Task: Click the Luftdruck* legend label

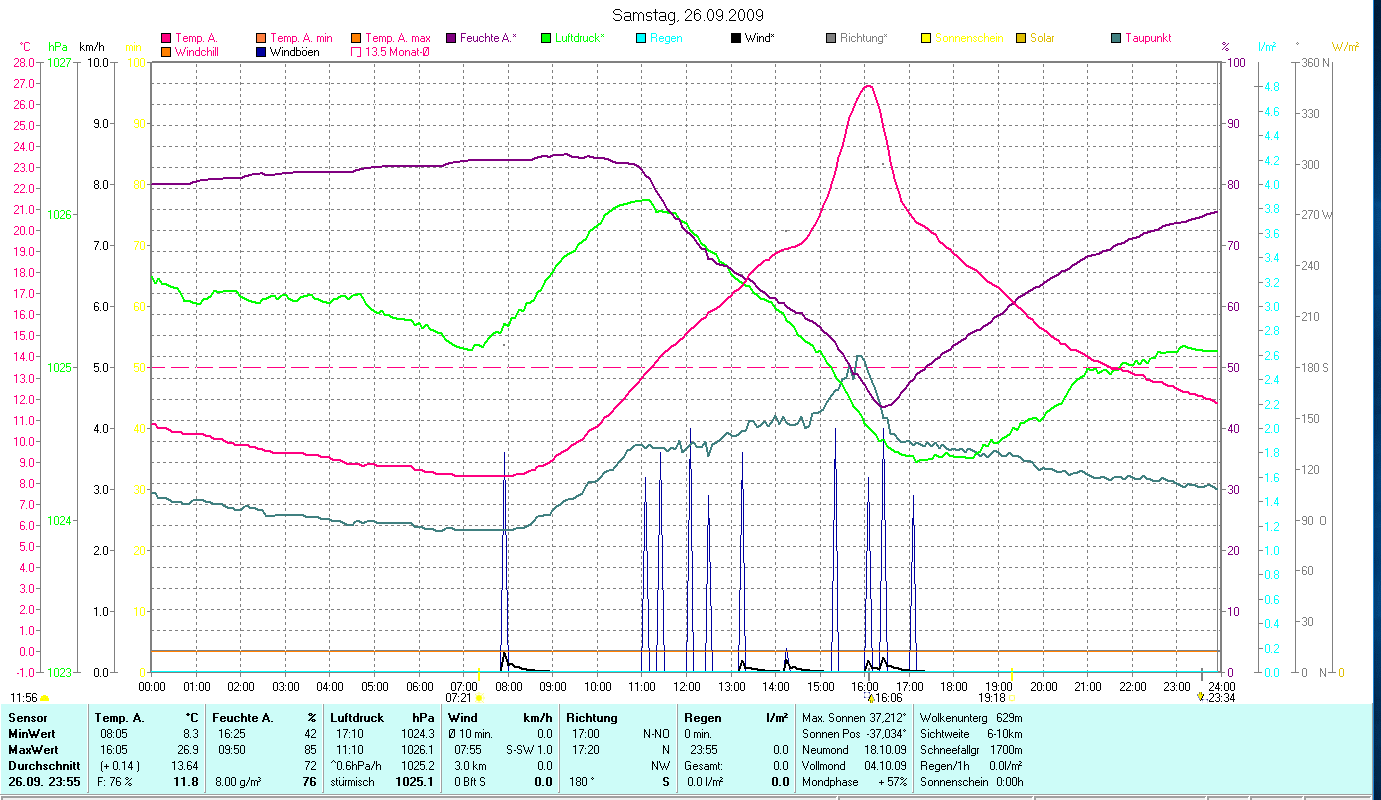Action: pyautogui.click(x=580, y=38)
